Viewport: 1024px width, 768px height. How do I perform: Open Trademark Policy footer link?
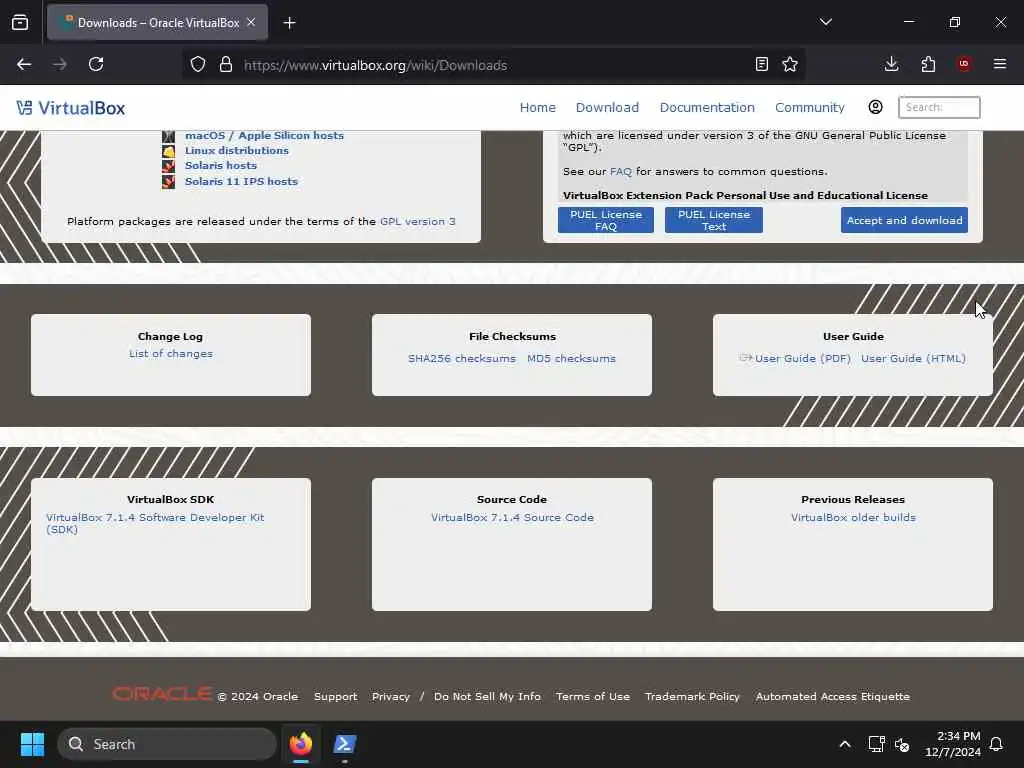click(x=692, y=696)
